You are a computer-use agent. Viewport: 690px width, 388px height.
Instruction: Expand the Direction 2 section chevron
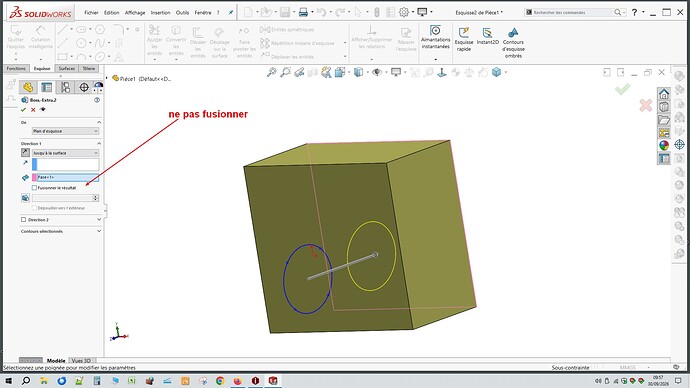tap(99, 220)
